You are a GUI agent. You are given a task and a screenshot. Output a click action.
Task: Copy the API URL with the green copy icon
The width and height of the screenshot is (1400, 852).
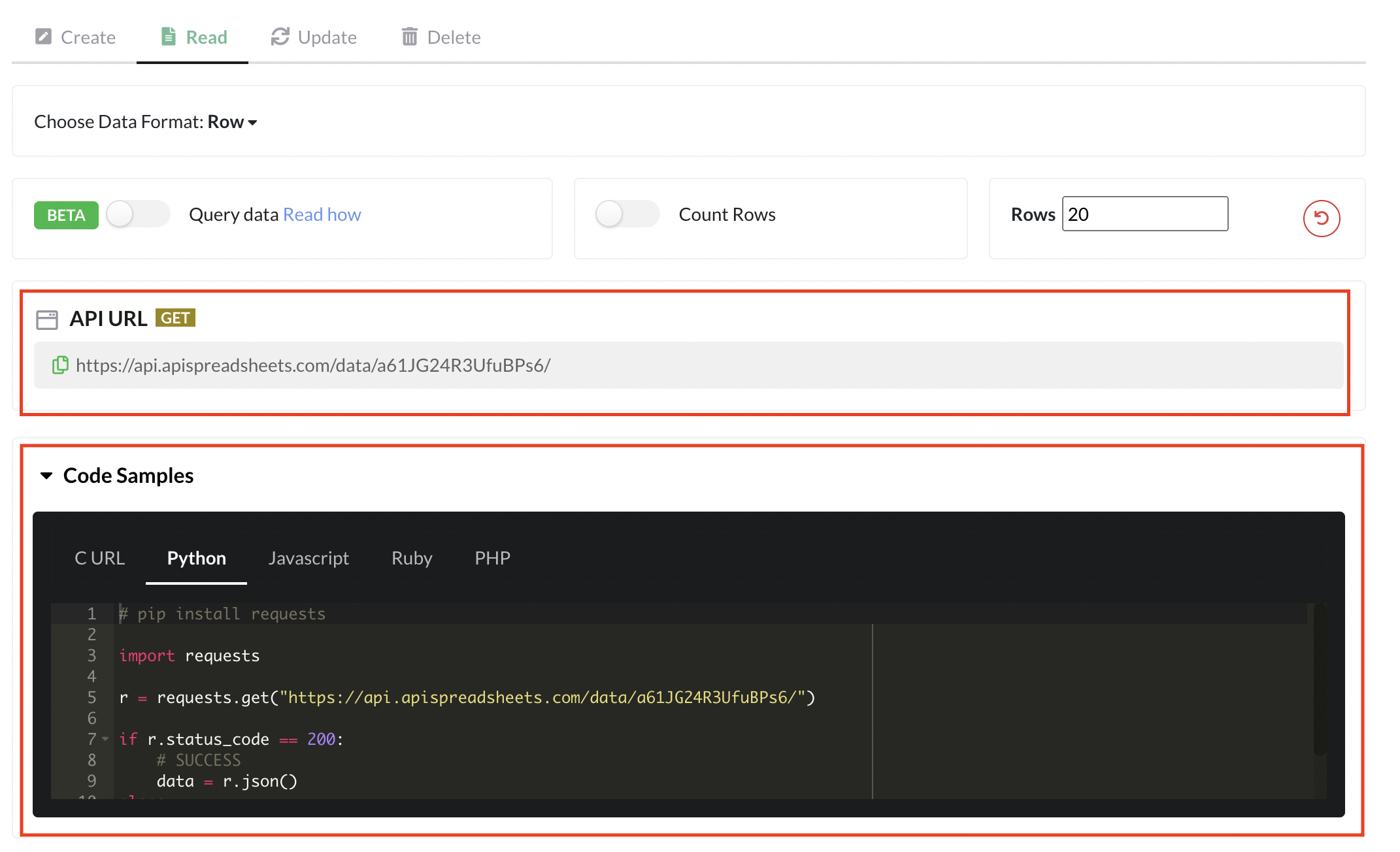click(x=60, y=365)
